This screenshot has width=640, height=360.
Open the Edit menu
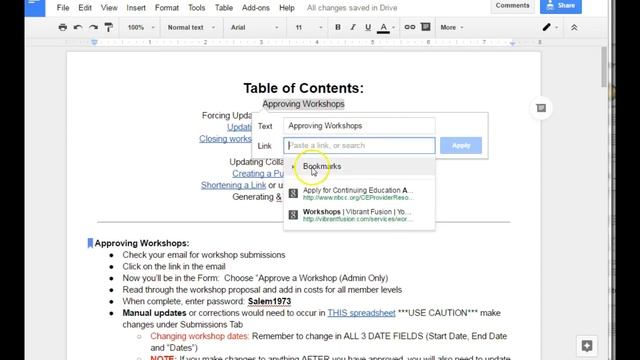[85, 8]
